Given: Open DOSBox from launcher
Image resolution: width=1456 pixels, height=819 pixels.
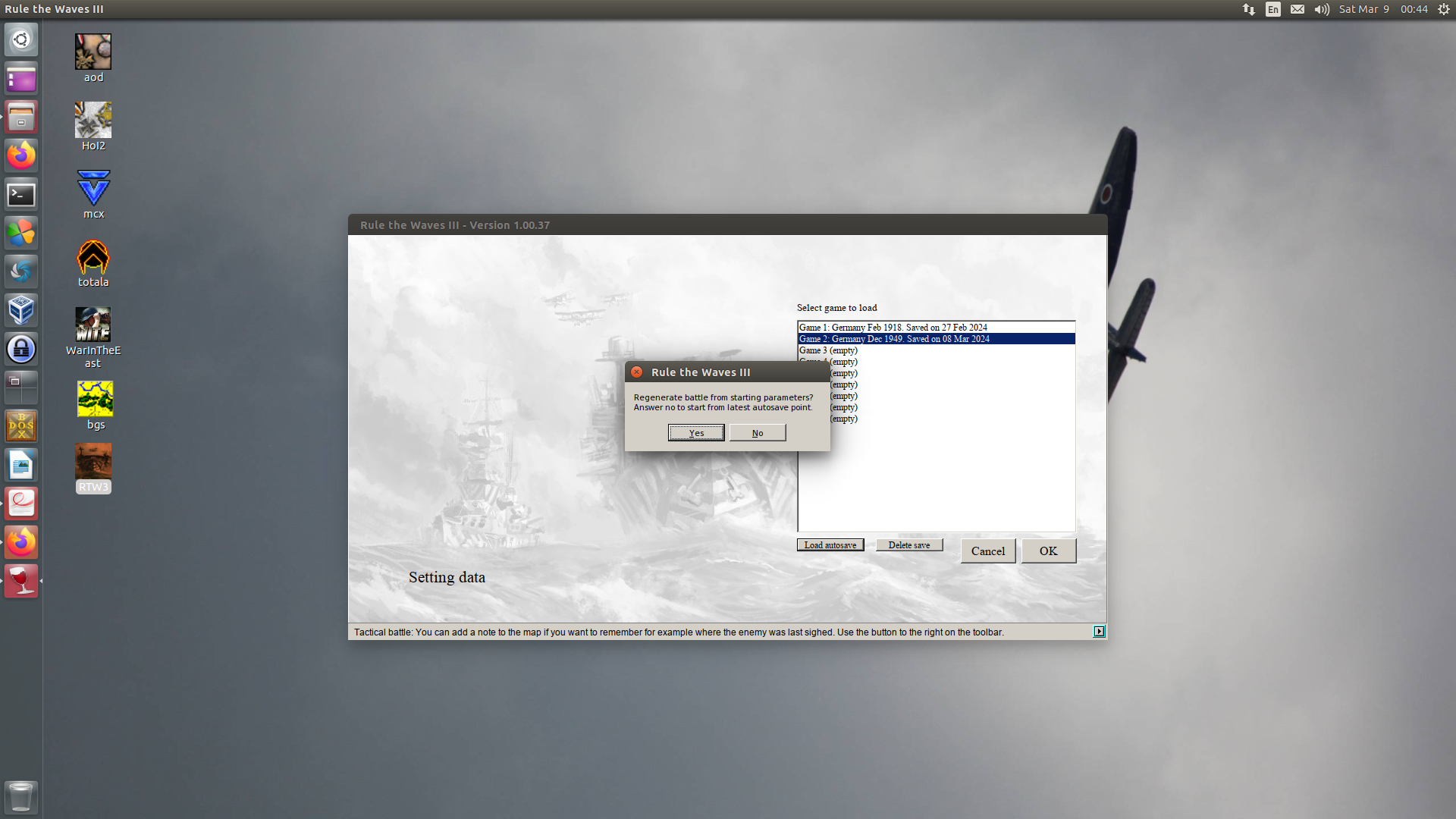Looking at the screenshot, I should pyautogui.click(x=21, y=426).
